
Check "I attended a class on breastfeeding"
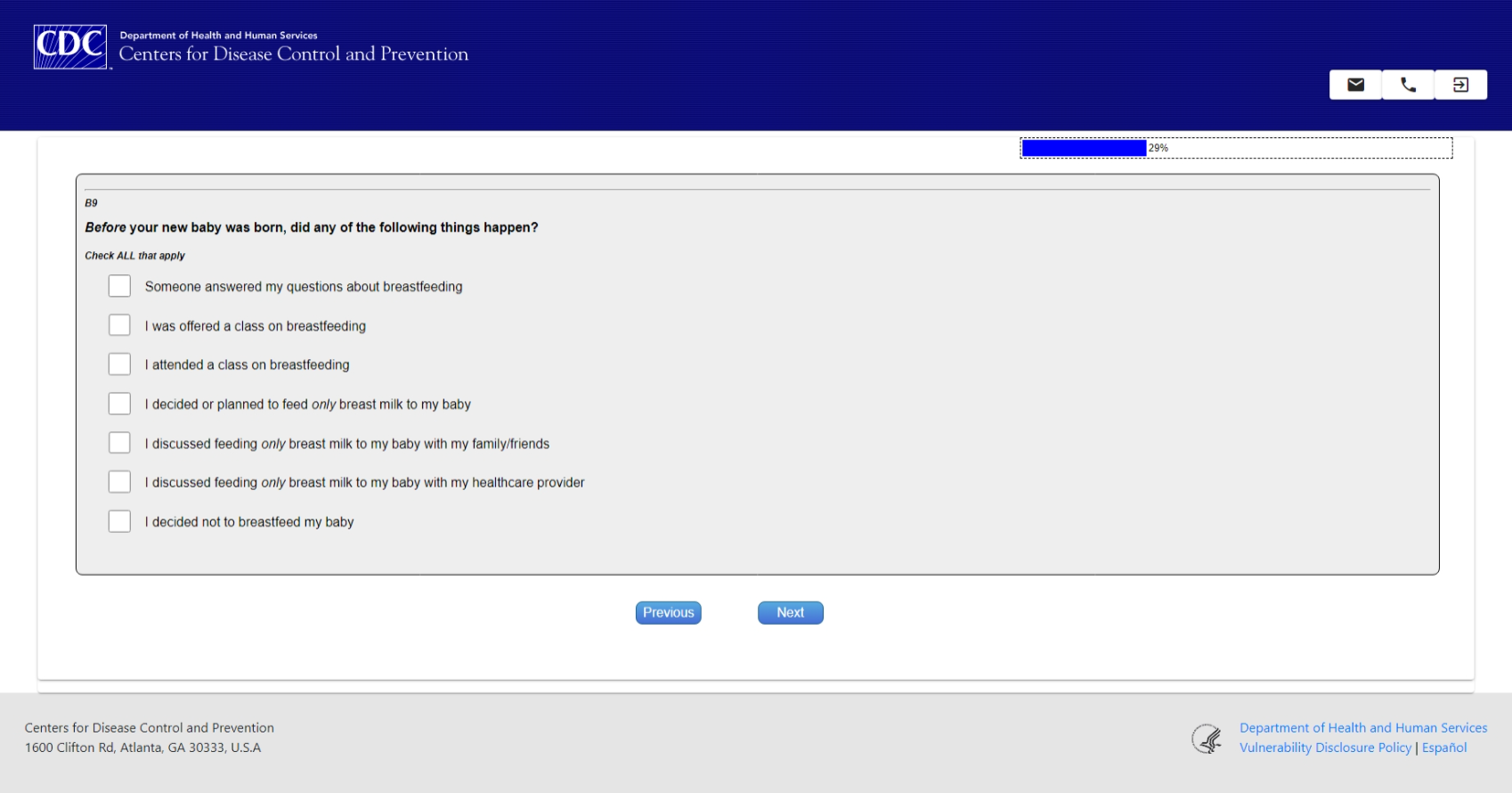point(119,364)
